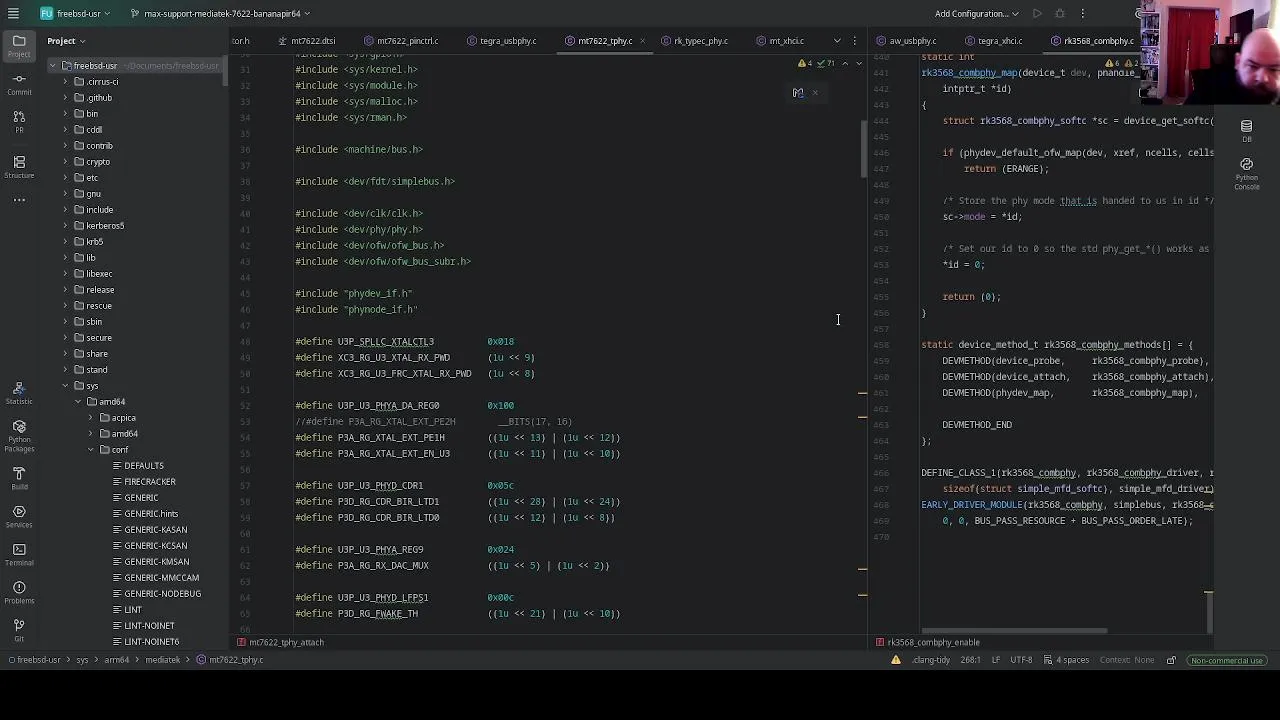Switch to mt7622_pinctrl.c tab

pyautogui.click(x=401, y=41)
